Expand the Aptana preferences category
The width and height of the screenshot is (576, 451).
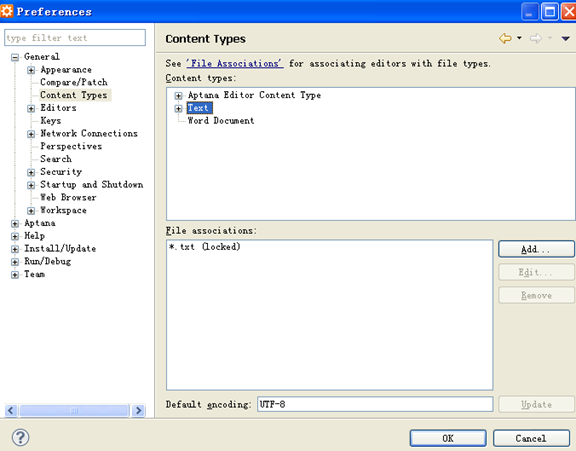[x=15, y=223]
